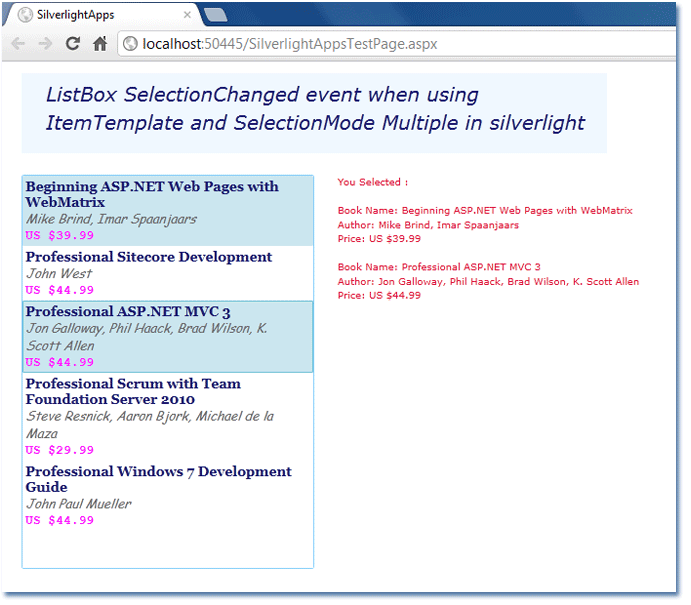691x605 pixels.
Task: Open the home page via the house icon
Action: [100, 44]
